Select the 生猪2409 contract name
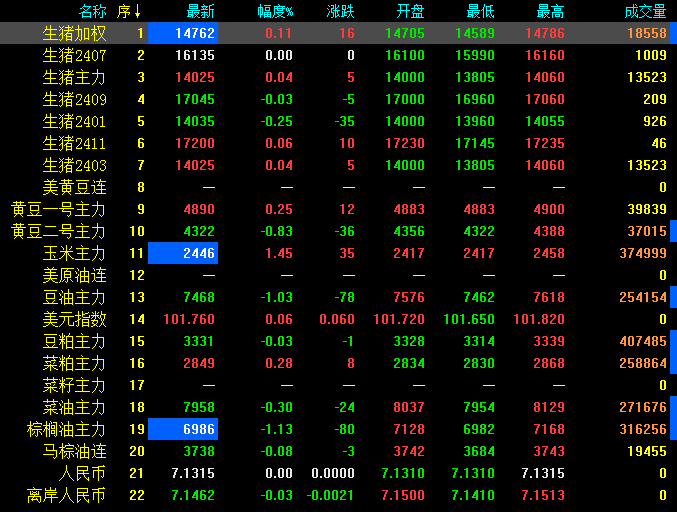The height and width of the screenshot is (512, 677). point(74,99)
